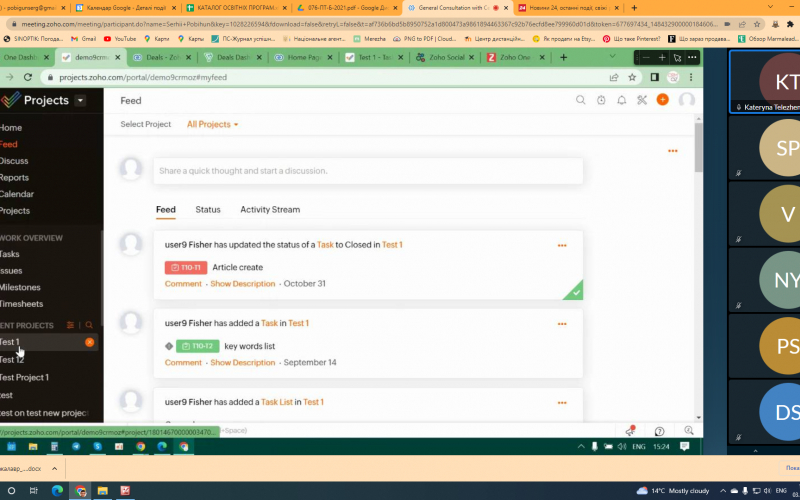Switch to the Feed tab
Viewport: 800px width, 500px height.
(x=166, y=210)
